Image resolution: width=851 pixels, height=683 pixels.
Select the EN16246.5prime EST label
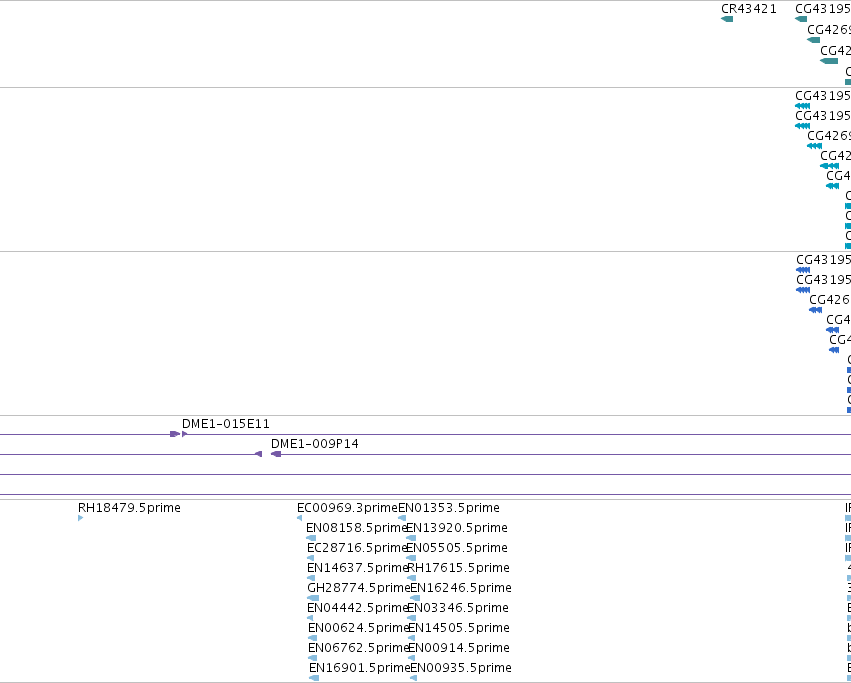pyautogui.click(x=461, y=588)
